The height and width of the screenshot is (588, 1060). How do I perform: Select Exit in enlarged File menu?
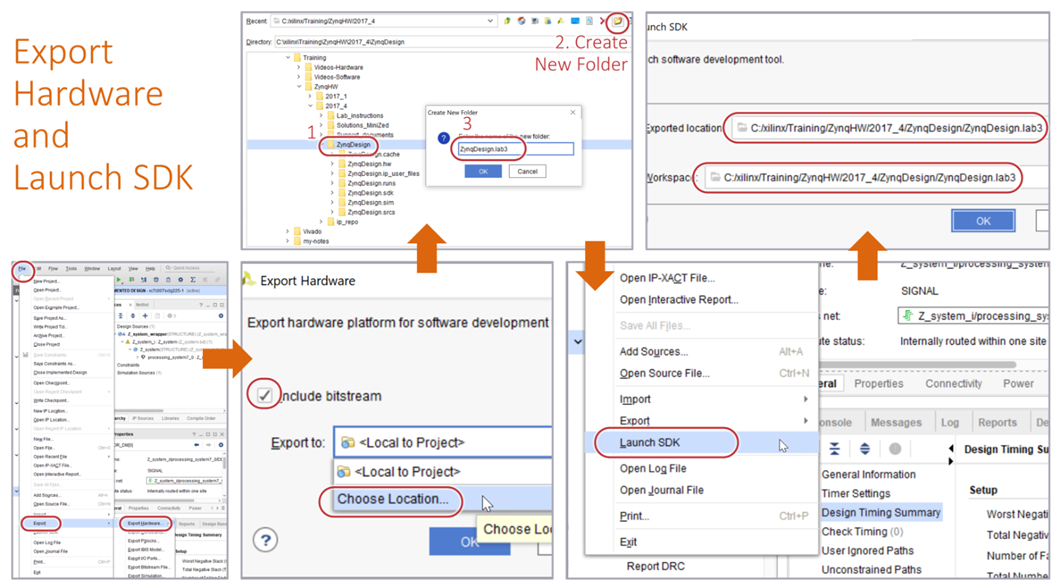click(x=702, y=542)
